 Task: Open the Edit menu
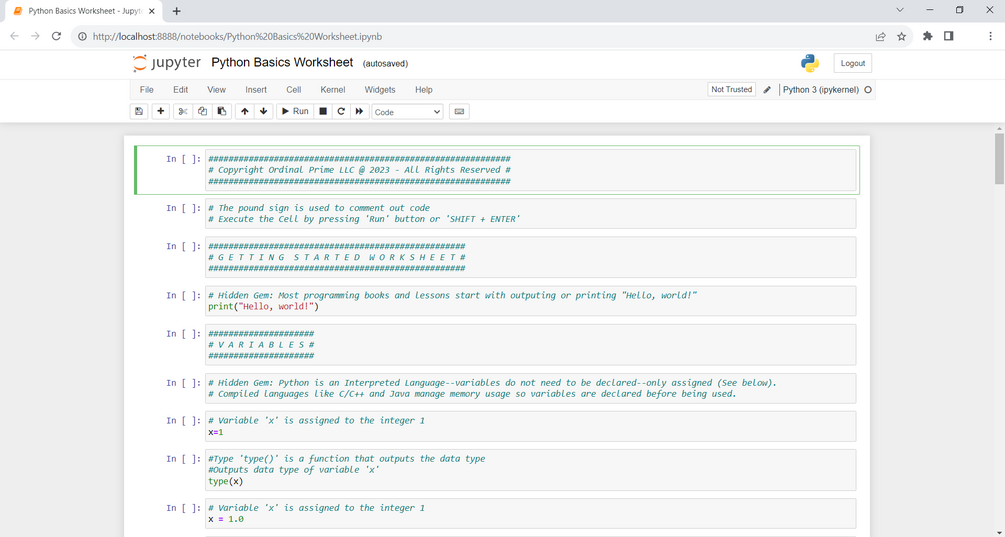click(x=181, y=90)
